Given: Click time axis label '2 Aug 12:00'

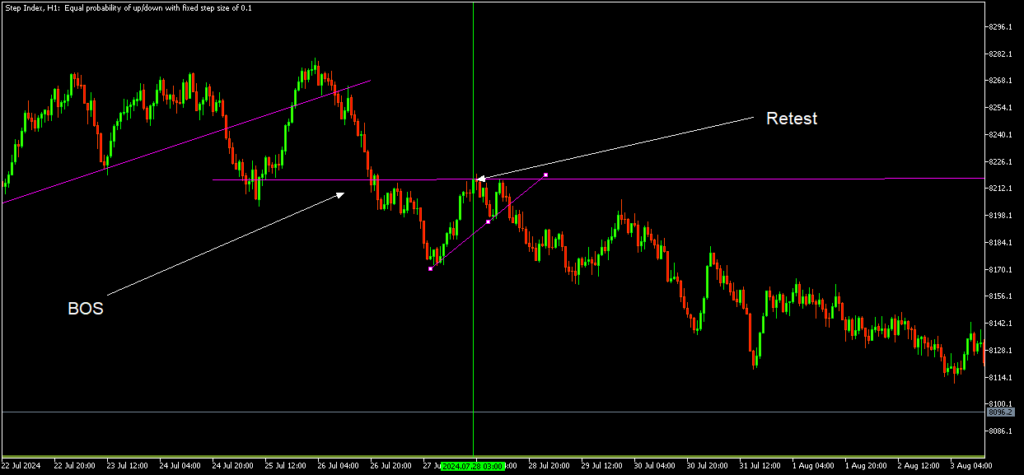Looking at the screenshot, I should 920,467.
